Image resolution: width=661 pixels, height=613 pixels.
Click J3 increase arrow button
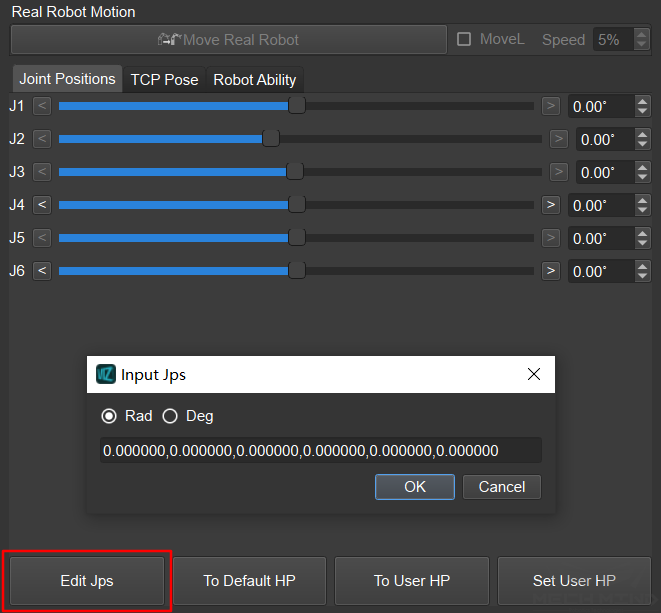pos(559,172)
